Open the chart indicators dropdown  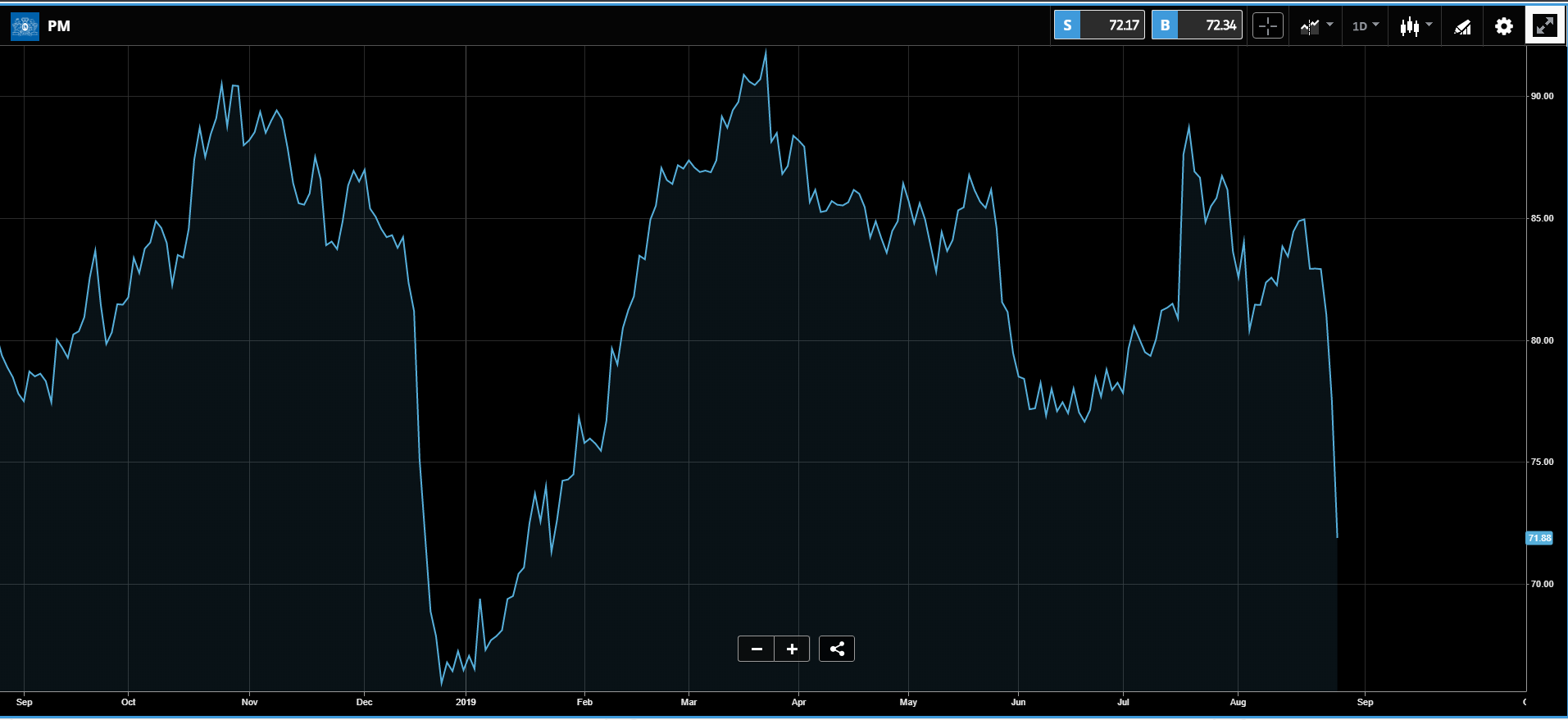1316,26
